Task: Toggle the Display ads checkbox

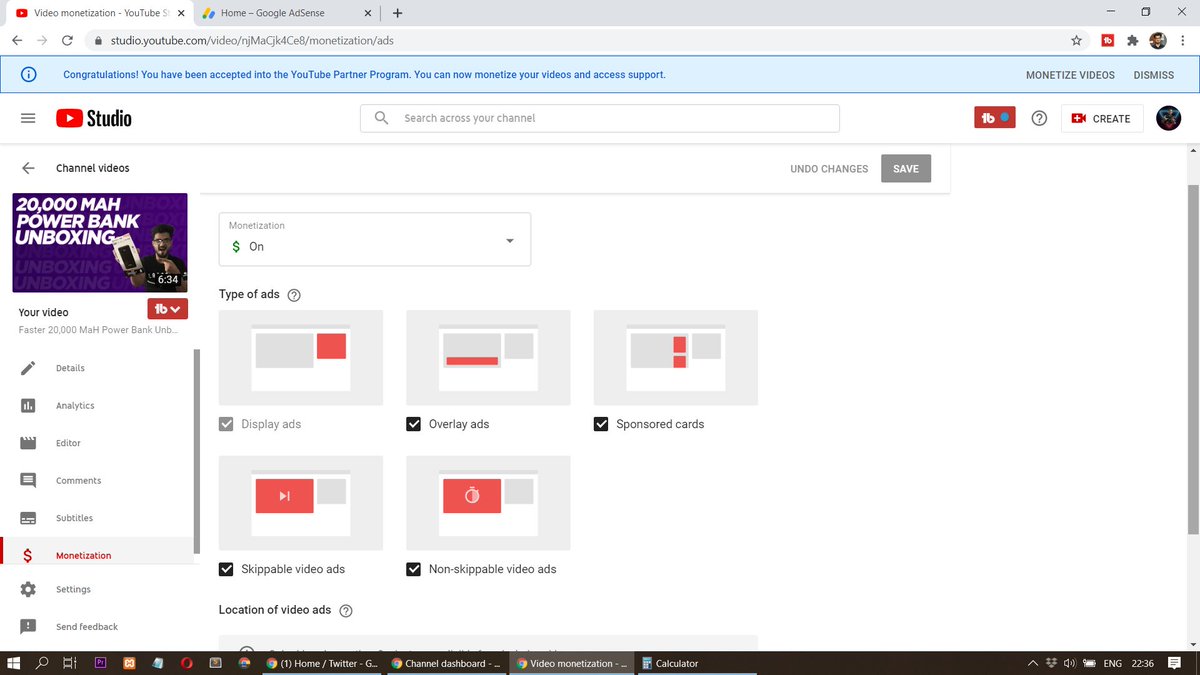Action: coord(226,424)
